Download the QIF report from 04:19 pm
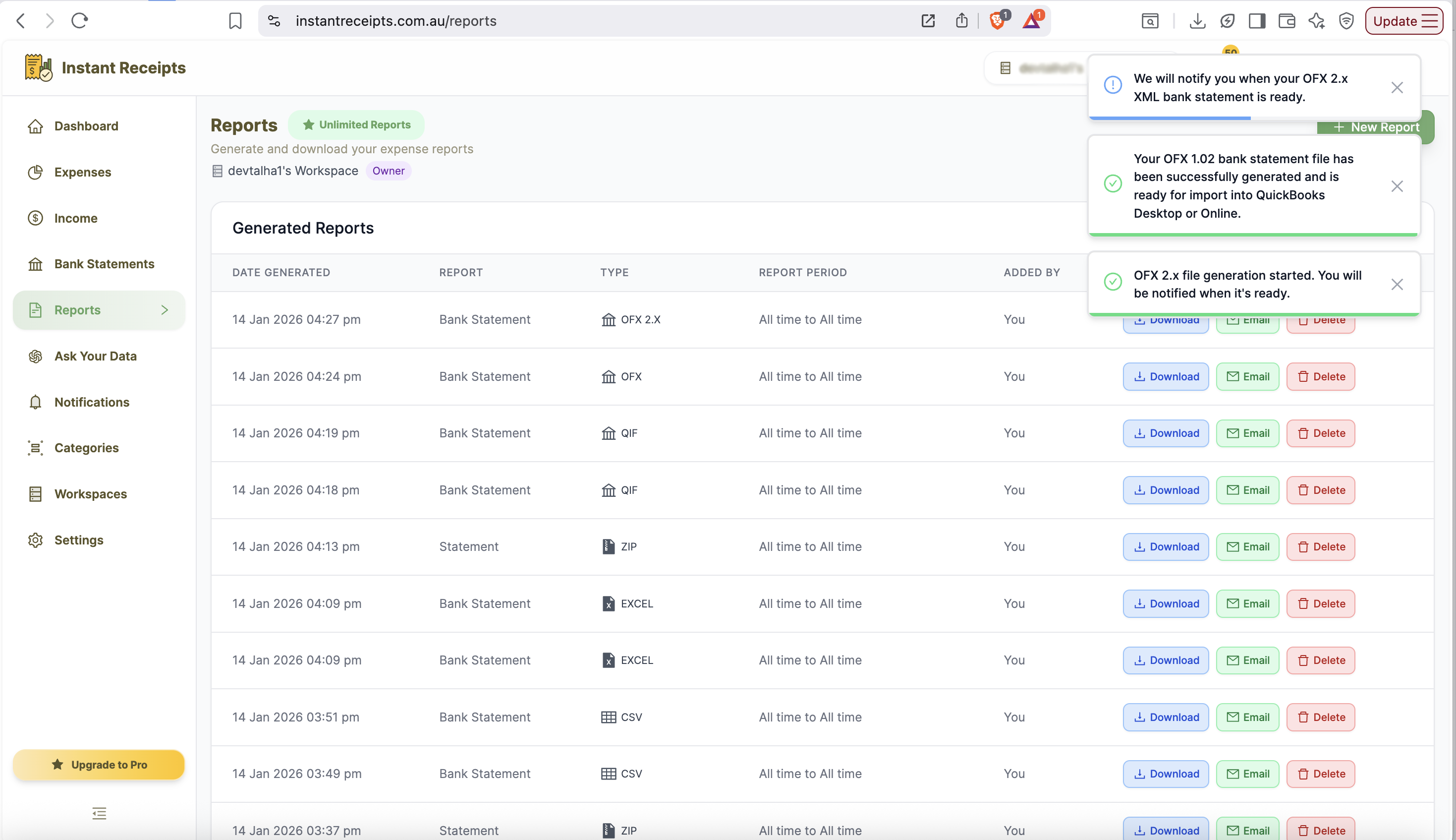1456x840 pixels. coord(1166,433)
